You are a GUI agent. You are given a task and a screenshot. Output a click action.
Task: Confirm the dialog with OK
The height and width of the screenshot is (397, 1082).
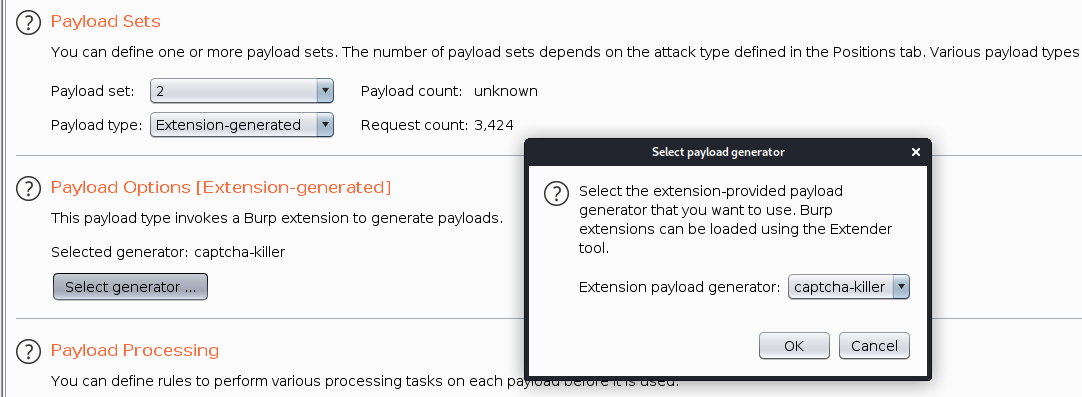794,346
